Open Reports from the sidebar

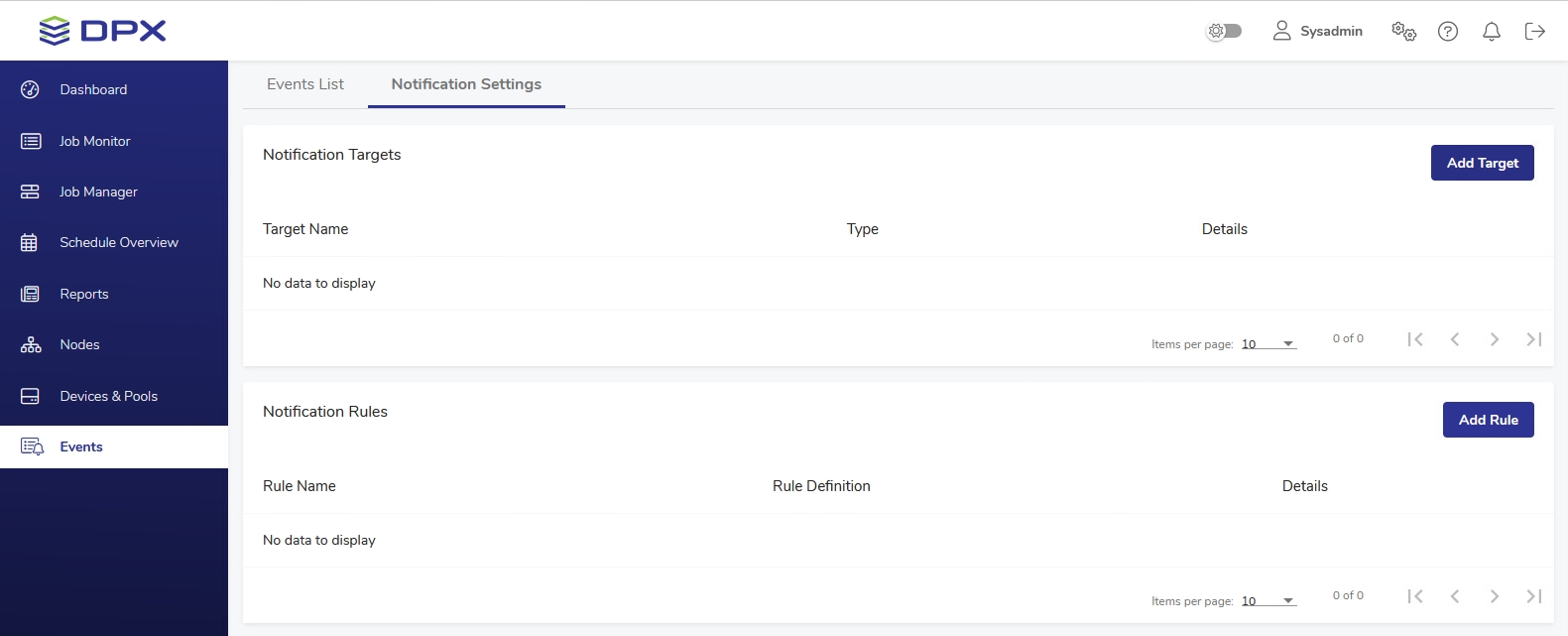[x=84, y=294]
